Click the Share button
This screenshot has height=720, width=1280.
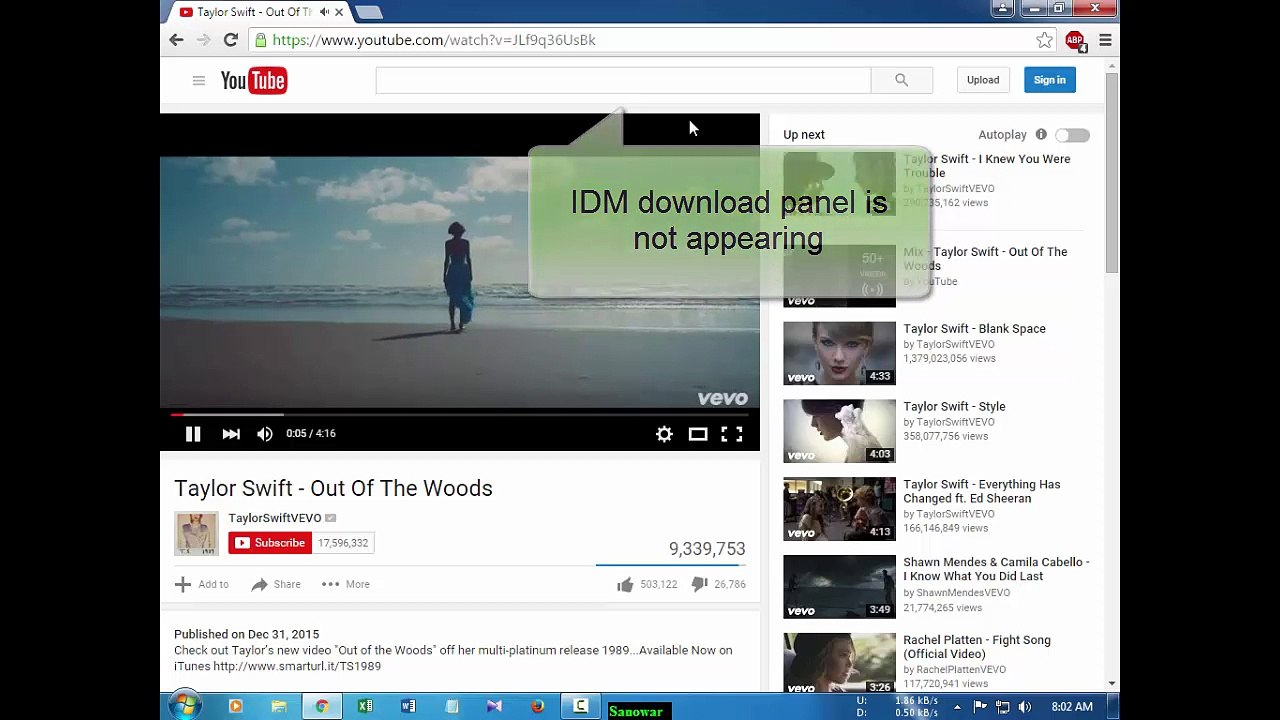coord(276,584)
